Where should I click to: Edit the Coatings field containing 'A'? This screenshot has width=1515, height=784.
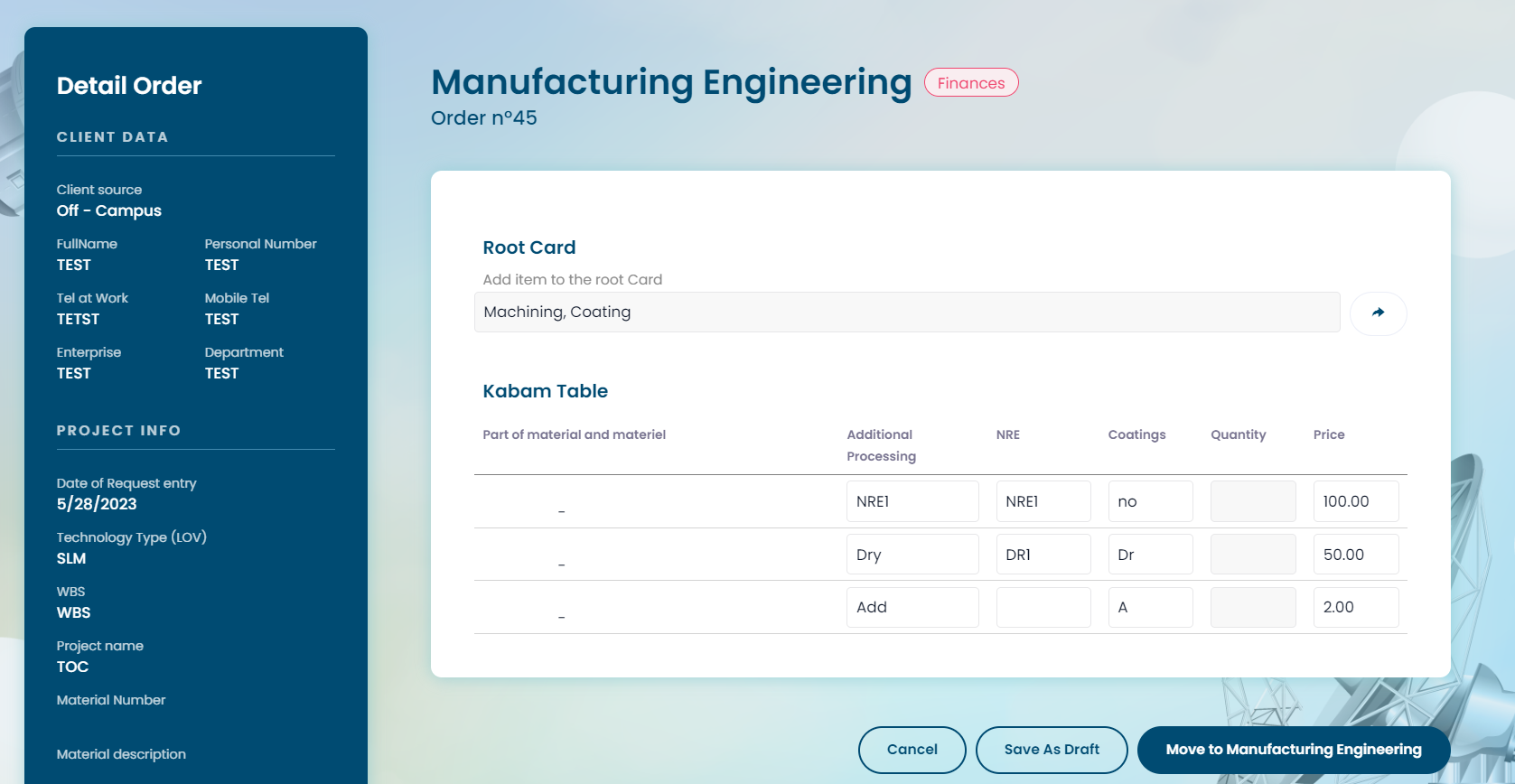(x=1150, y=607)
